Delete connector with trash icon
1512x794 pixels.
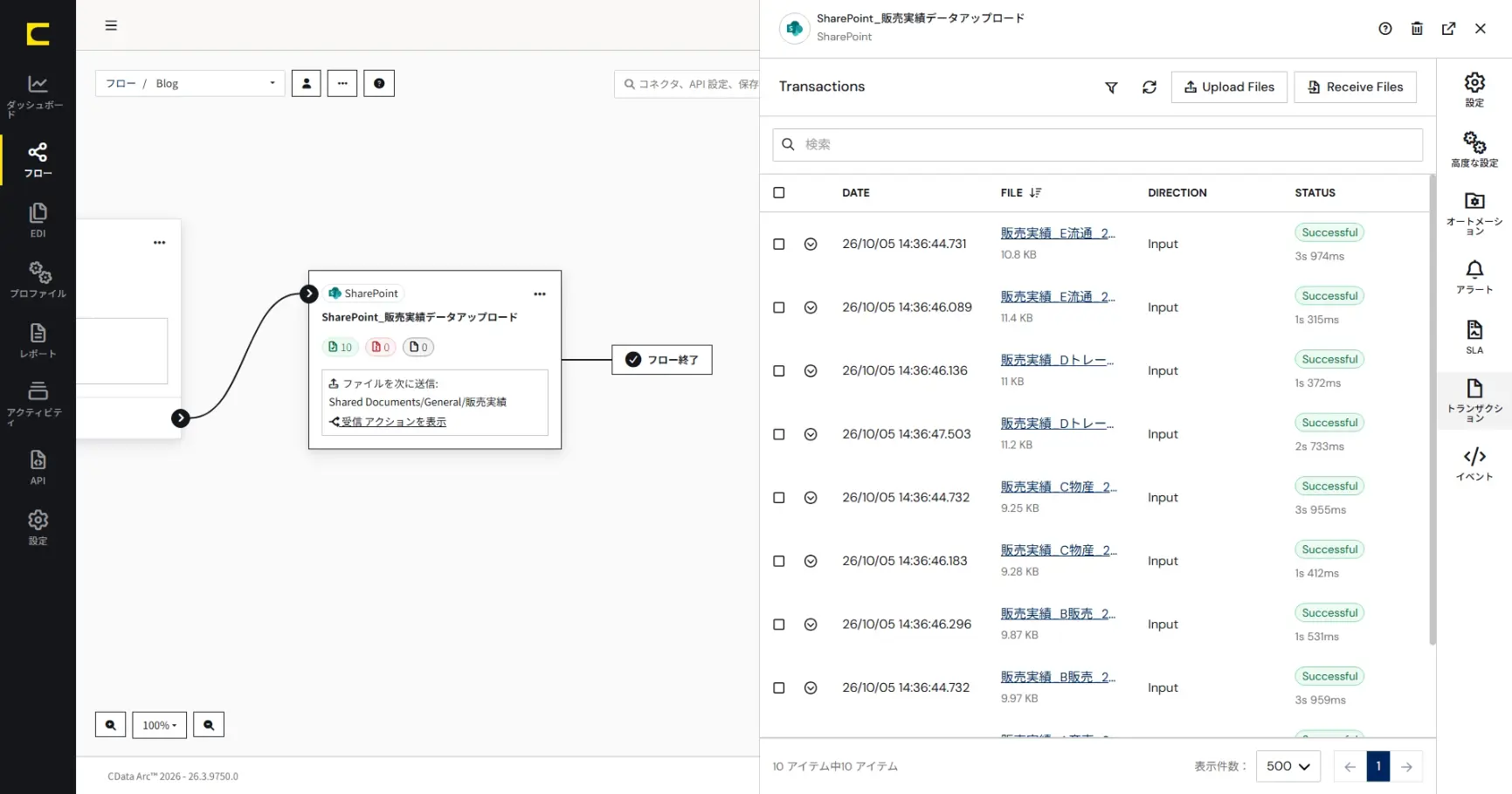coord(1417,29)
